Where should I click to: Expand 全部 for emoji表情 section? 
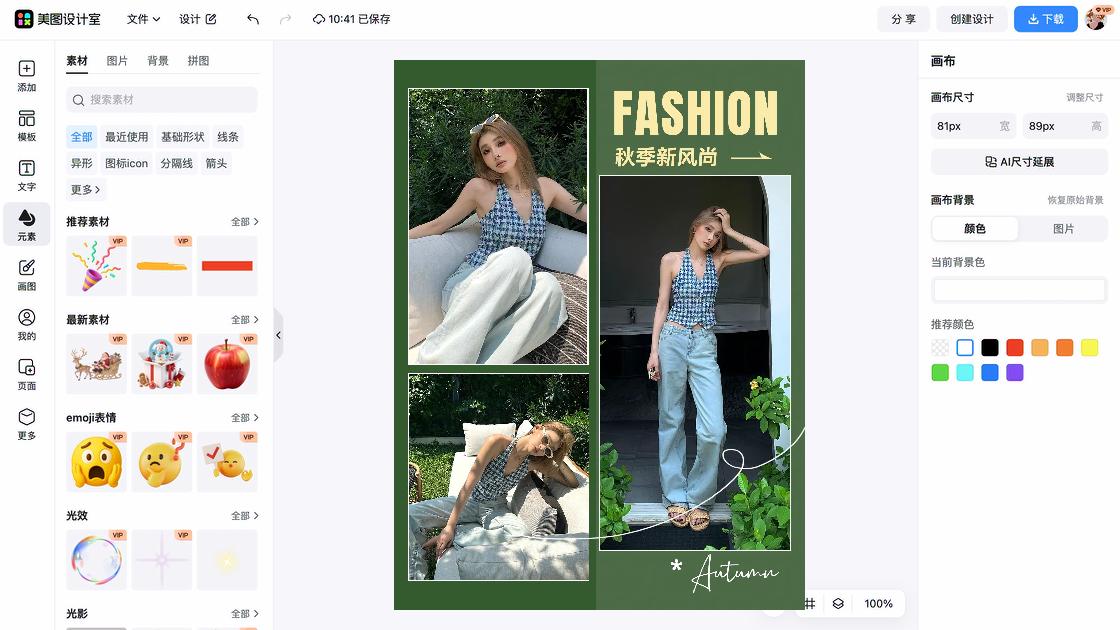click(244, 417)
